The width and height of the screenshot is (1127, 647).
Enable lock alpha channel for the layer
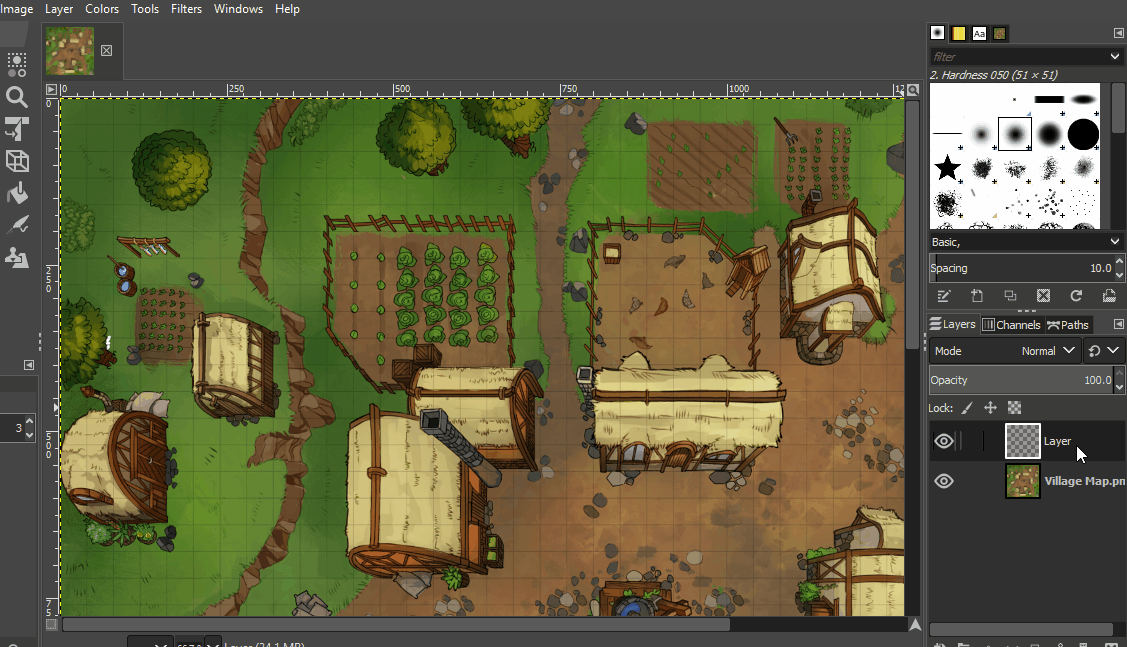[1014, 407]
